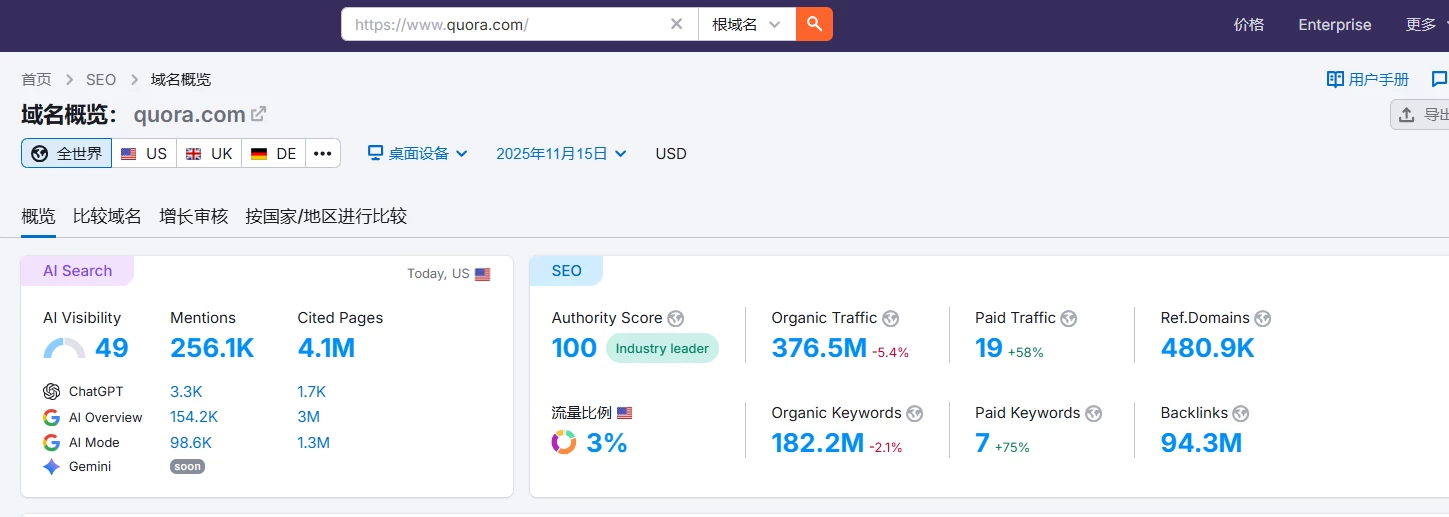Click the AI Visibility gauge icon
The image size is (1449, 517).
64,348
